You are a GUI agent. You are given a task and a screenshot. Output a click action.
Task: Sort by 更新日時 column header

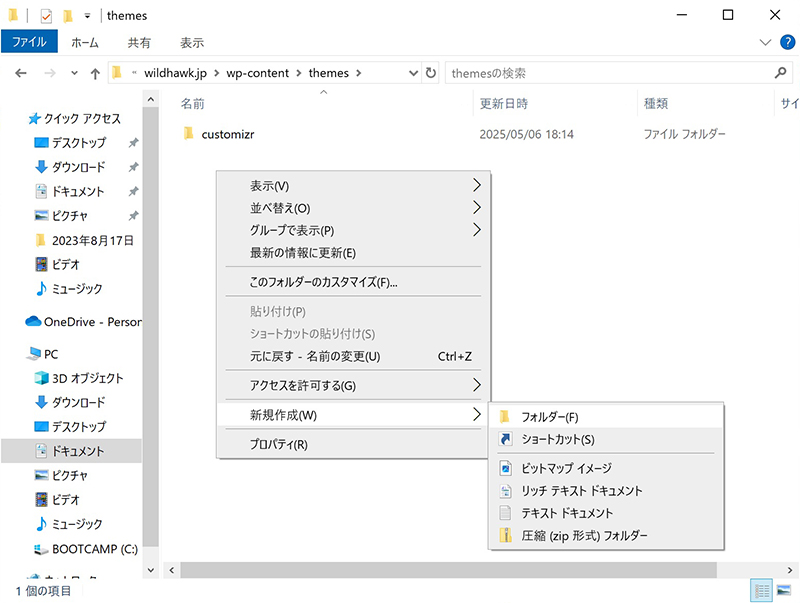point(504,103)
